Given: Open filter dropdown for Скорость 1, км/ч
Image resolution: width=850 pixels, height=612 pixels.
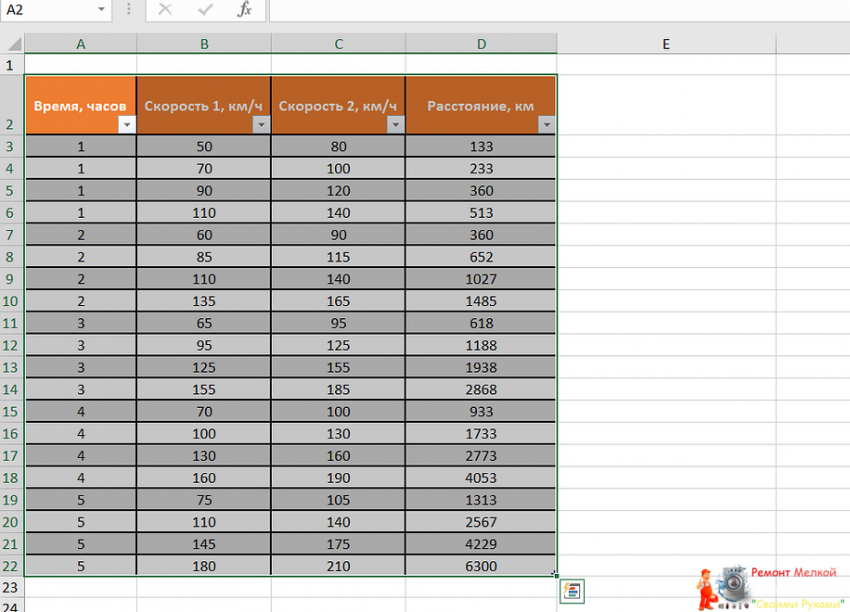Looking at the screenshot, I should (x=261, y=125).
